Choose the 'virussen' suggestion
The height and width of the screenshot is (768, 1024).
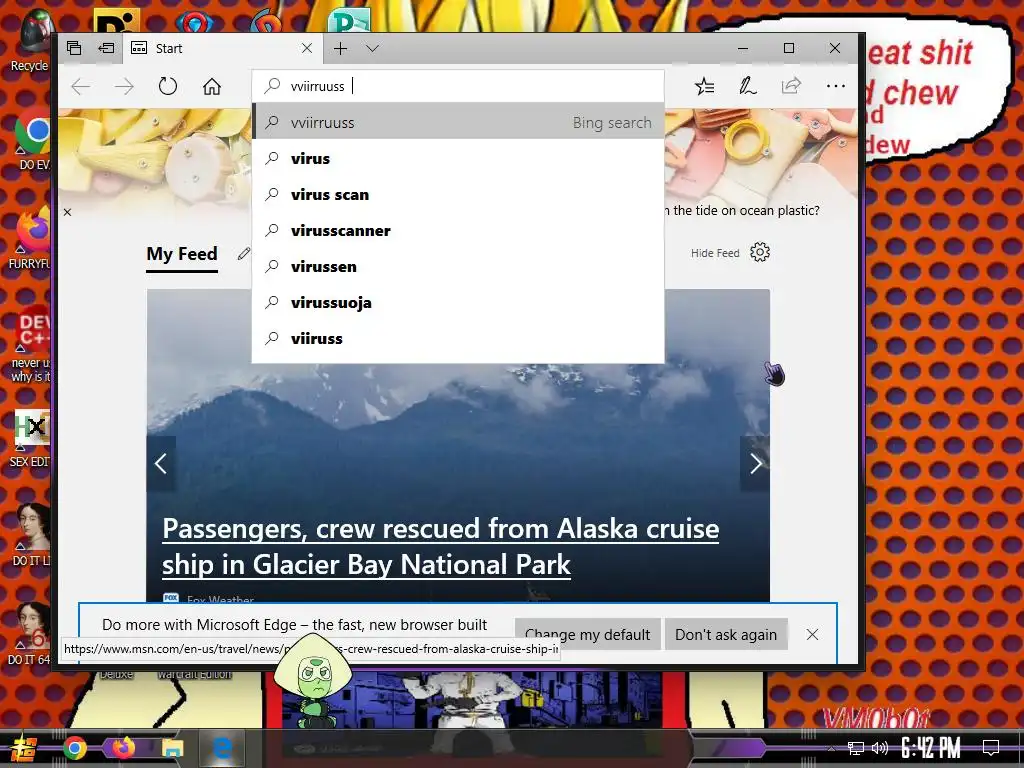pyautogui.click(x=458, y=266)
